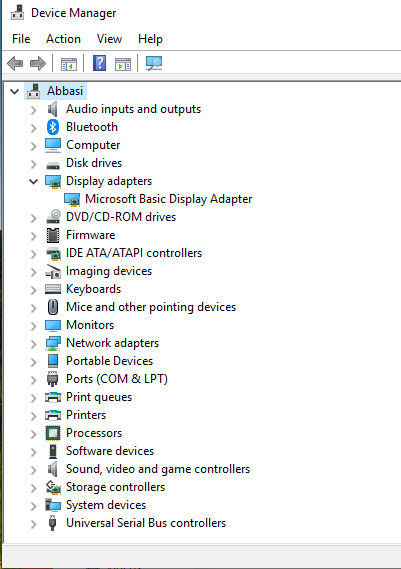401x569 pixels.
Task: Click the Processors chip icon
Action: tap(53, 433)
